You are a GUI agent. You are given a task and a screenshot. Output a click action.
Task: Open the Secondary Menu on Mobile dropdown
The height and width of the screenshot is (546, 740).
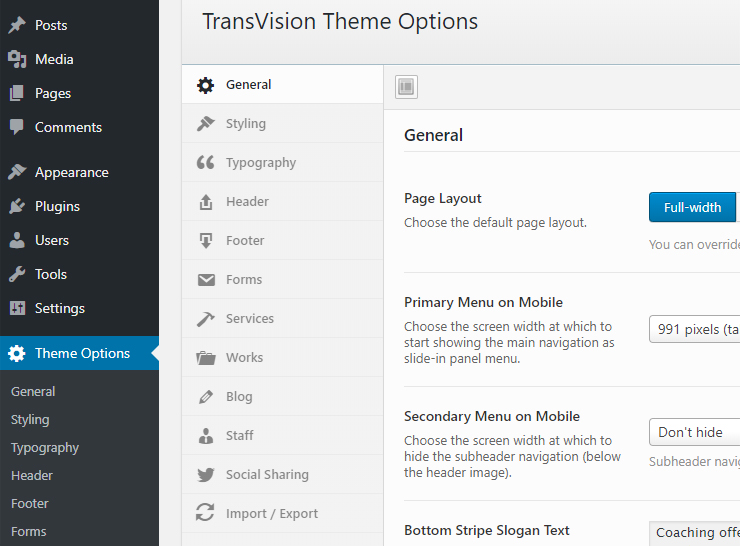tap(694, 432)
